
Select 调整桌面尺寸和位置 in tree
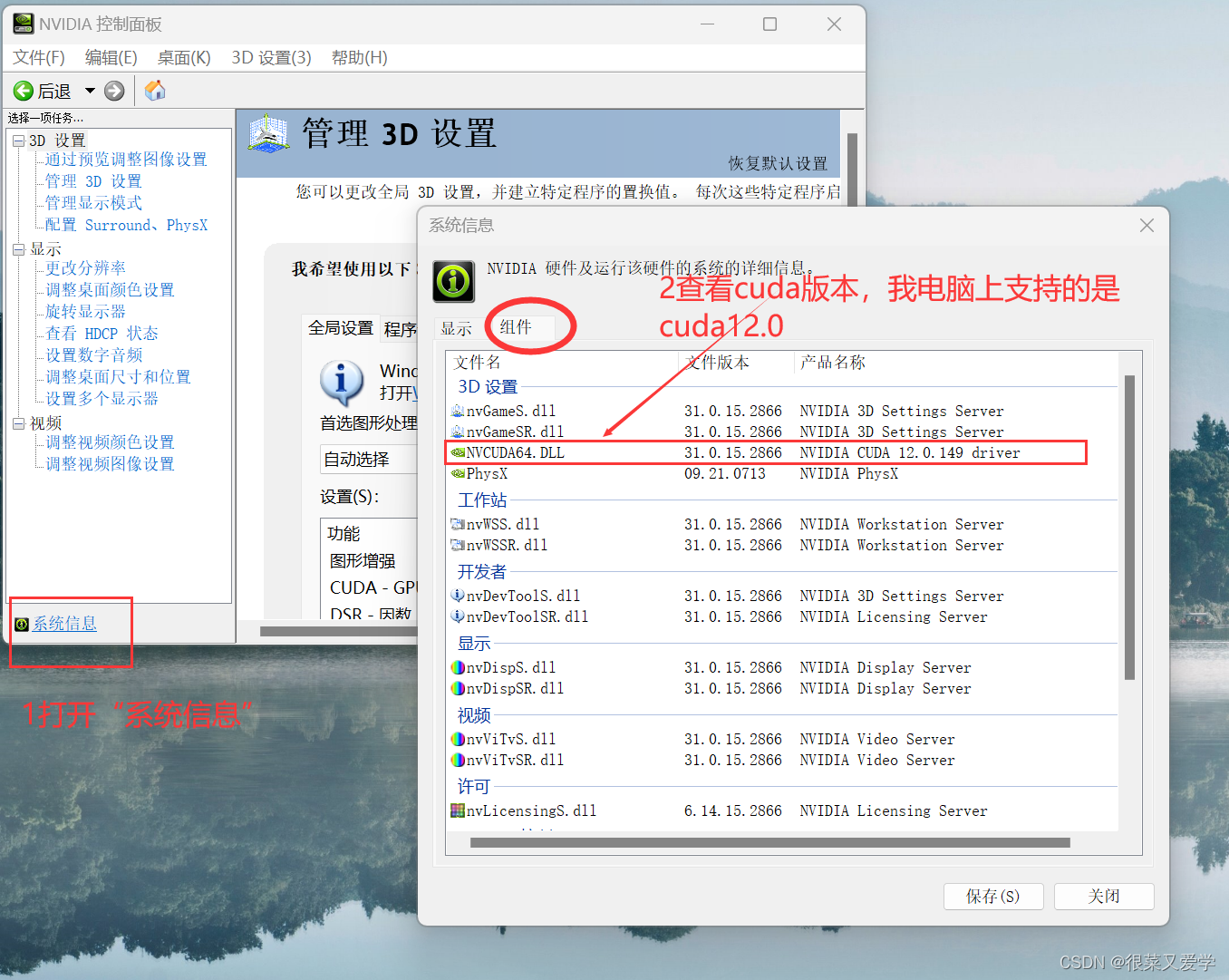118,377
